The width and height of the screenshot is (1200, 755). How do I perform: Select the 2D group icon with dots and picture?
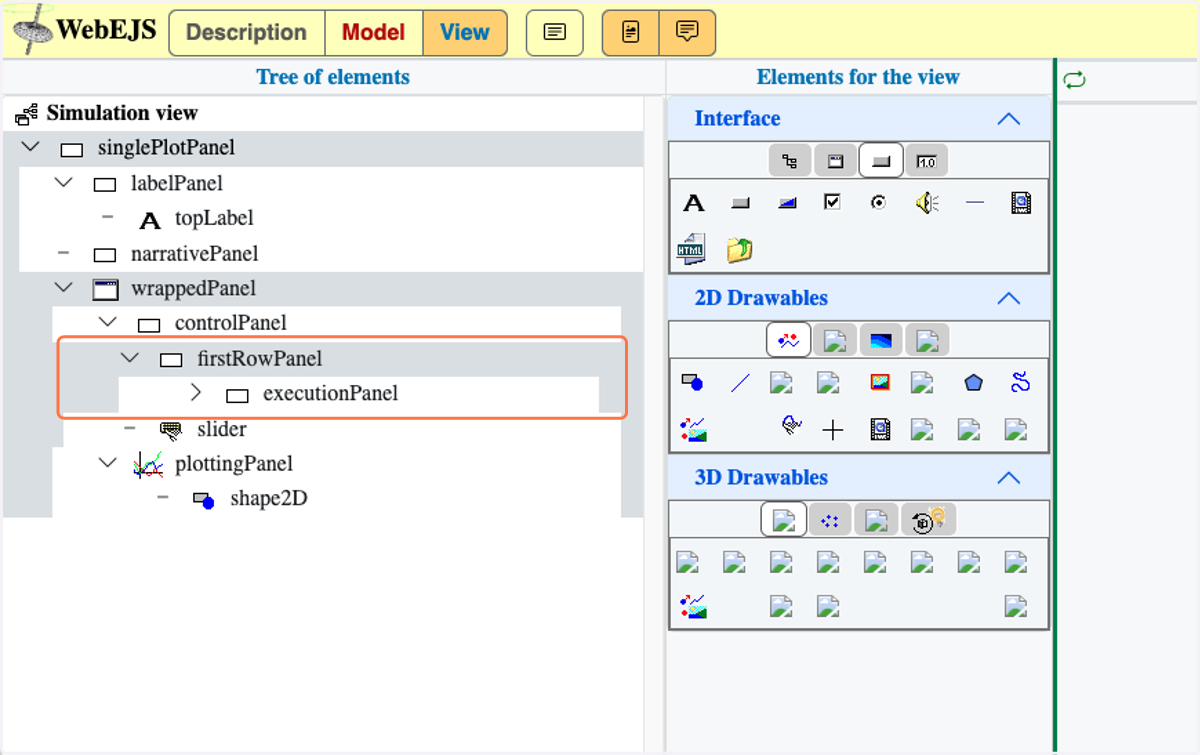click(x=693, y=430)
